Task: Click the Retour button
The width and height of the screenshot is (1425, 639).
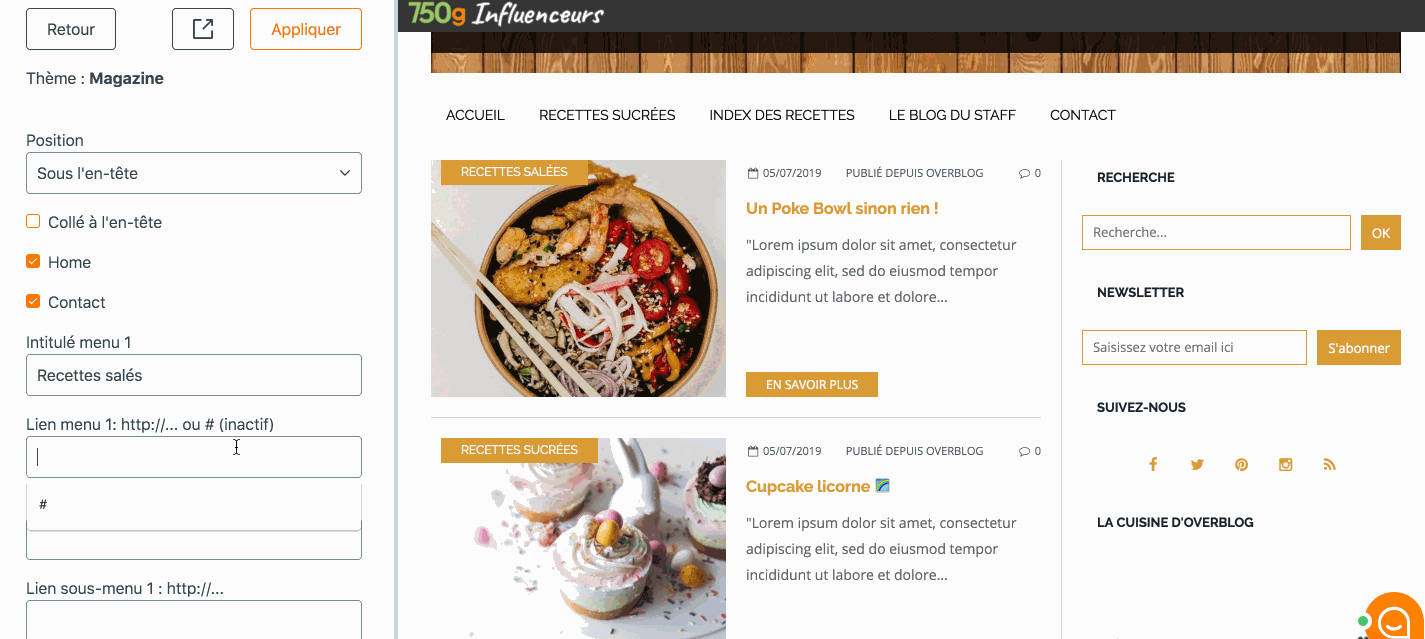Action: (71, 29)
